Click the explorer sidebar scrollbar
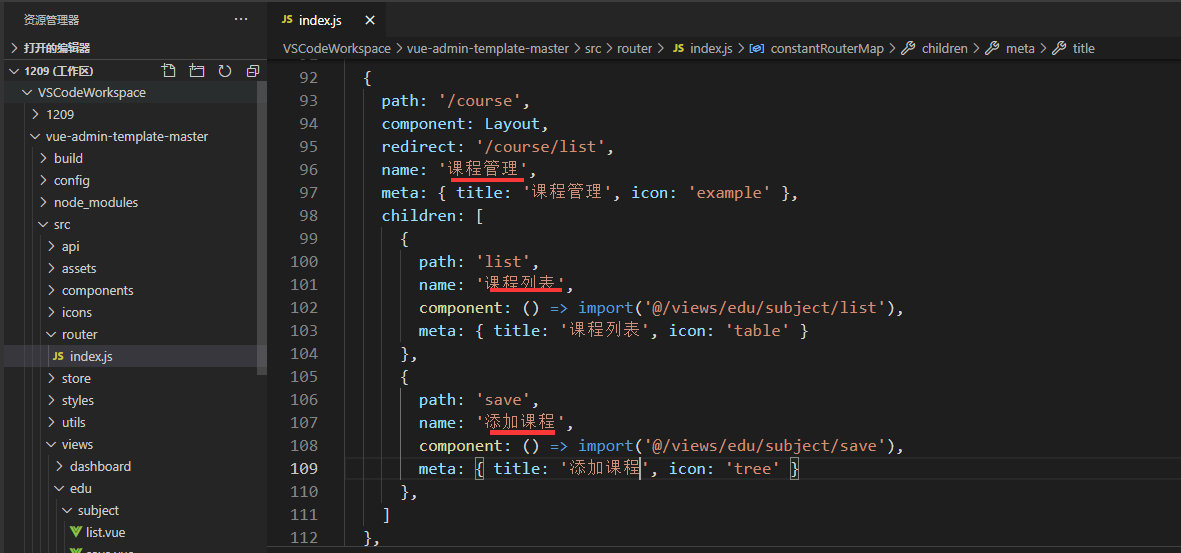This screenshot has width=1181, height=553. 262,228
